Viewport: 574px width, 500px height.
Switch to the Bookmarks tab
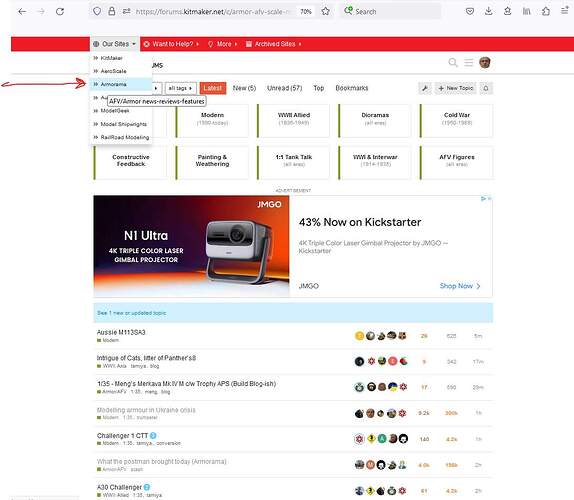click(x=352, y=88)
